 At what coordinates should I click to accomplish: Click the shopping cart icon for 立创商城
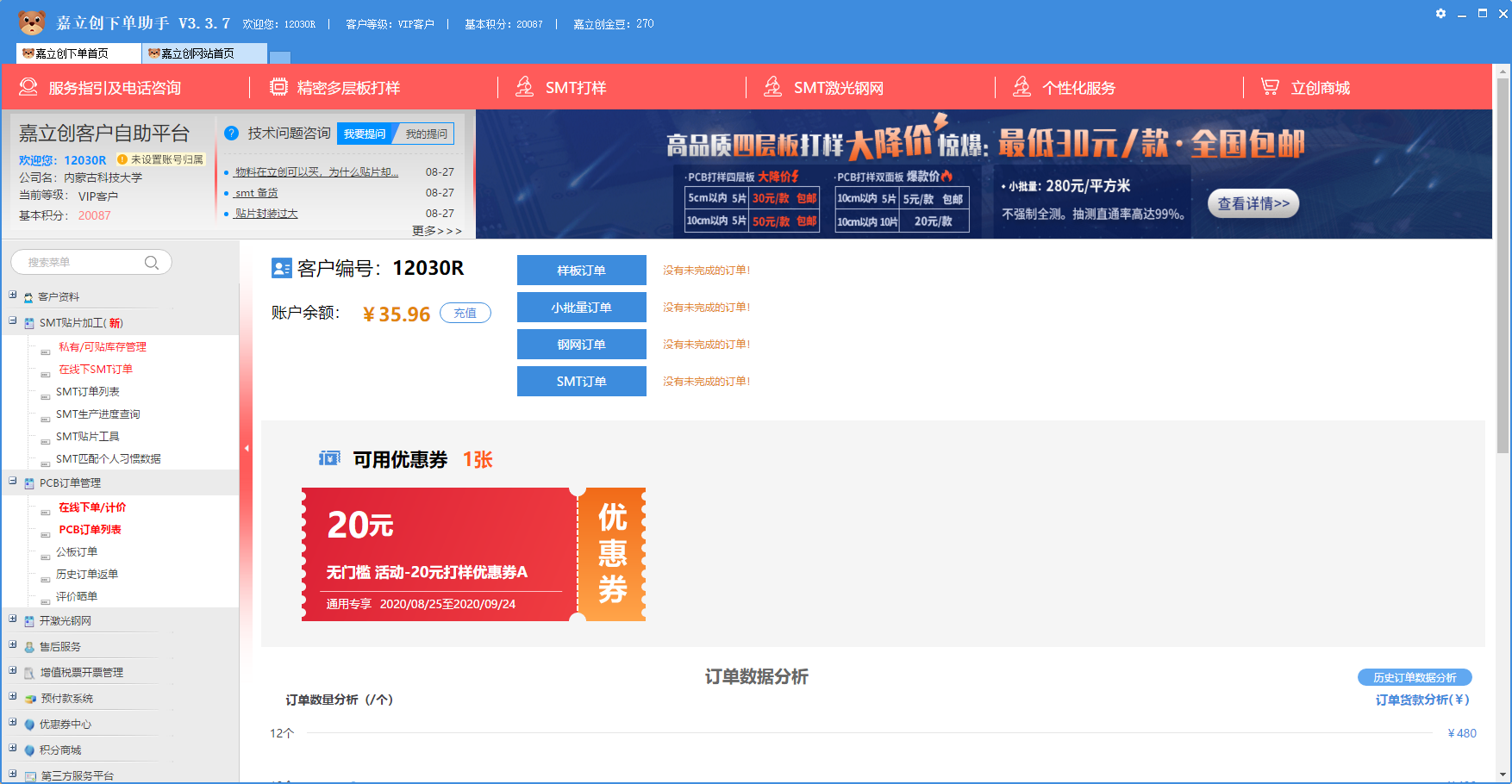1270,86
